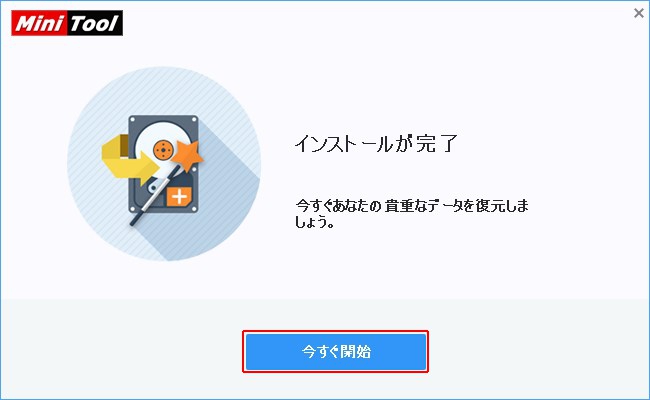
Task: Click the hard drive illustration body
Action: pos(163,164)
